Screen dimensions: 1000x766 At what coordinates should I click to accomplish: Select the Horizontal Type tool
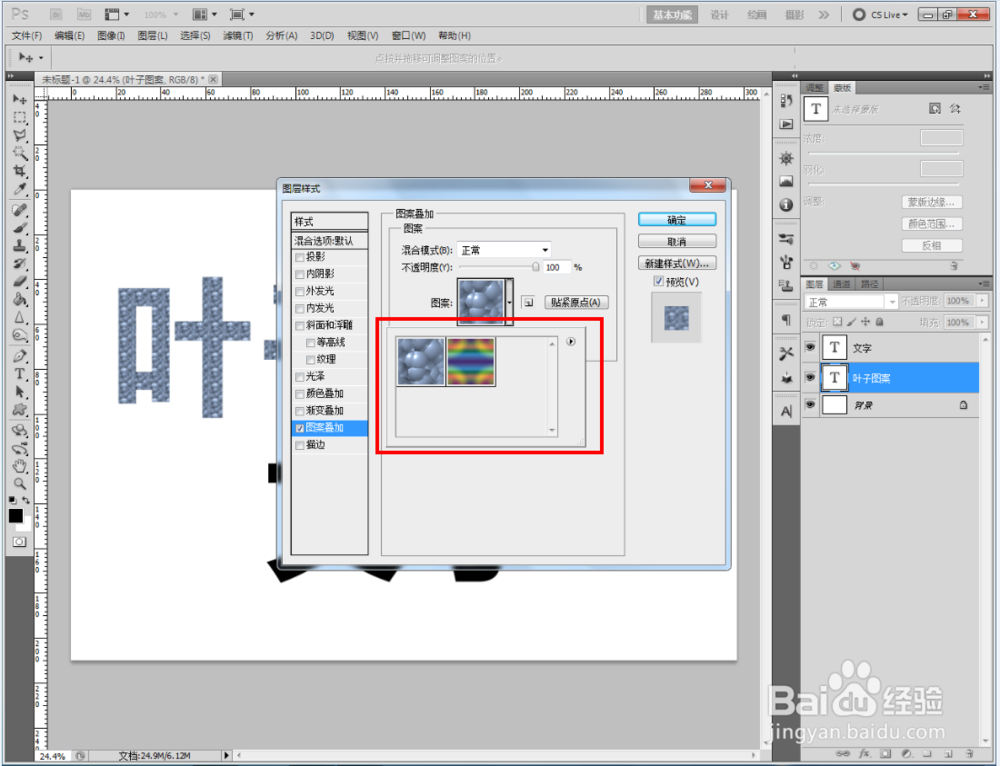point(20,374)
